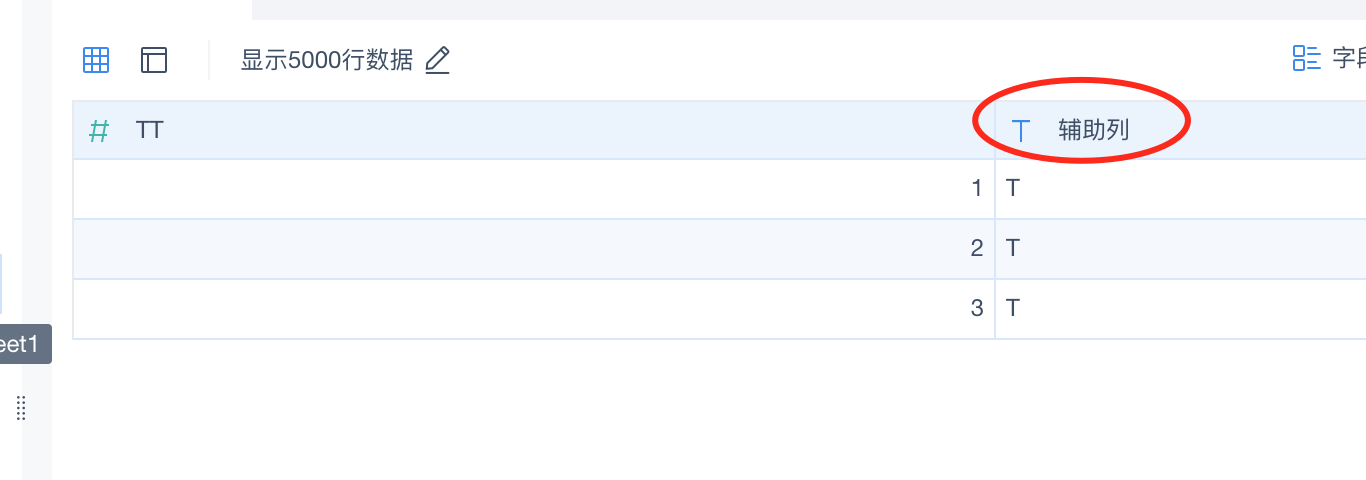Click the T text type icon of 辅助列
1366x480 pixels.
[x=1021, y=130]
